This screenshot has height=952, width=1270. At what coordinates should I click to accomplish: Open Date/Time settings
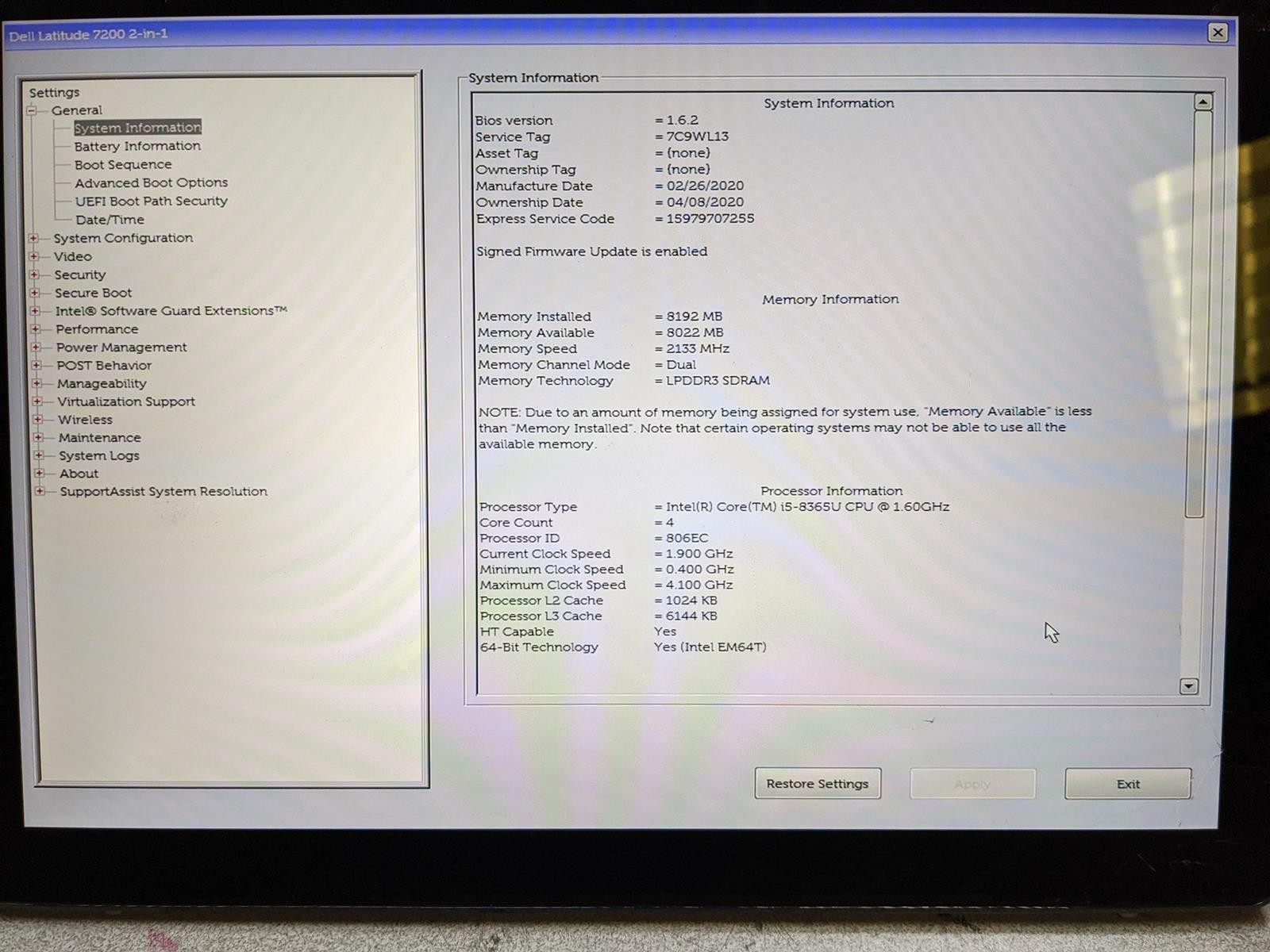click(x=110, y=220)
